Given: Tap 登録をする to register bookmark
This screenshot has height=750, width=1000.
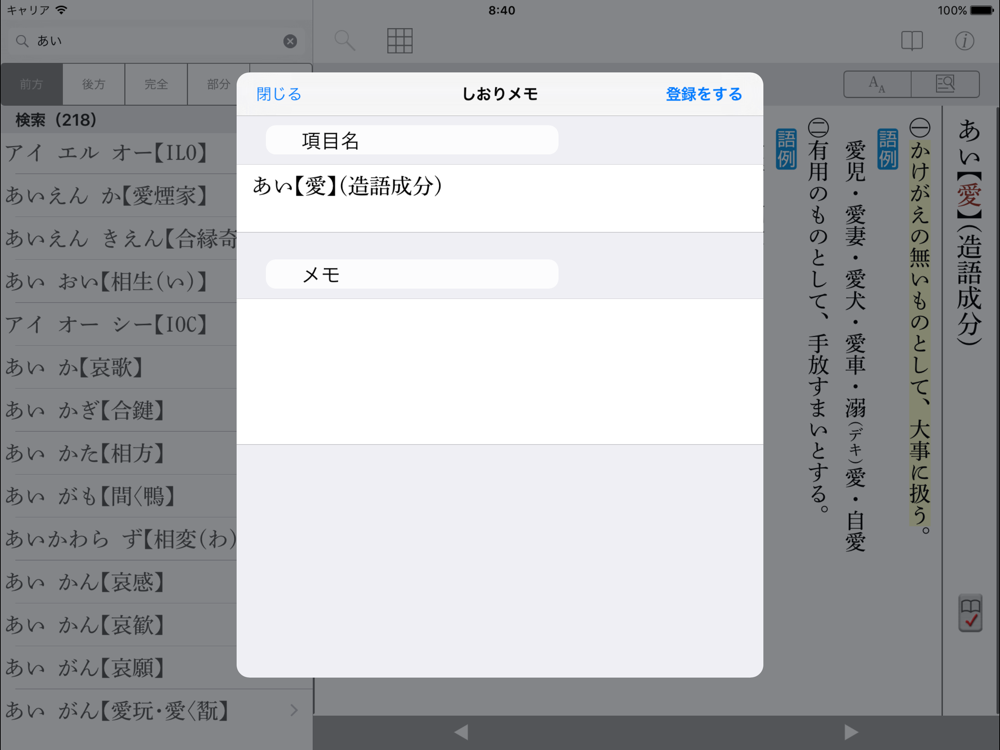Looking at the screenshot, I should [704, 94].
